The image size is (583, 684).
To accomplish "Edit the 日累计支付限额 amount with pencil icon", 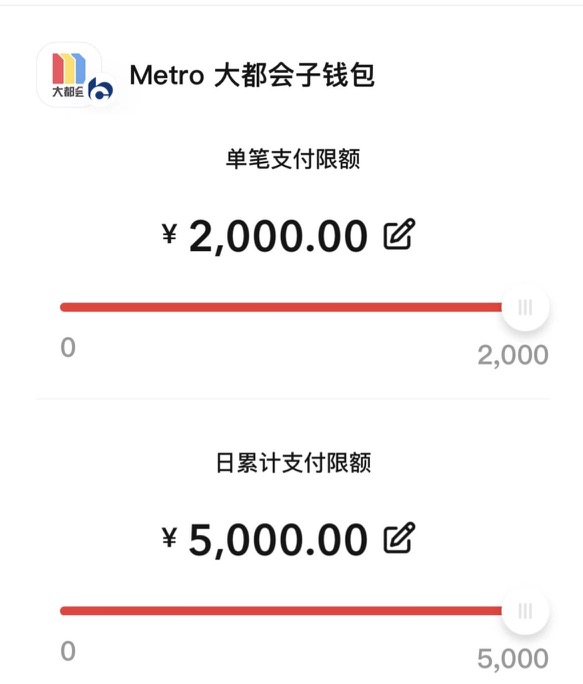I will (x=399, y=538).
